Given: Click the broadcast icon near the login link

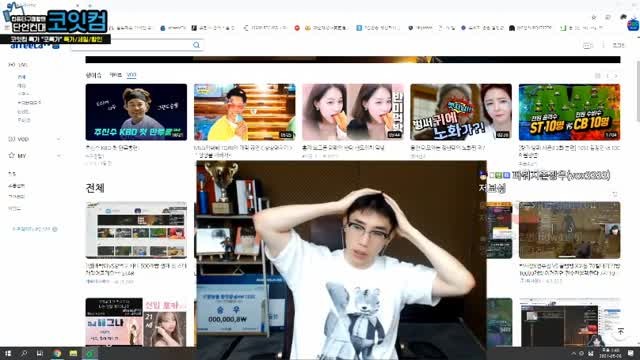Looking at the screenshot, I should pyautogui.click(x=587, y=45).
